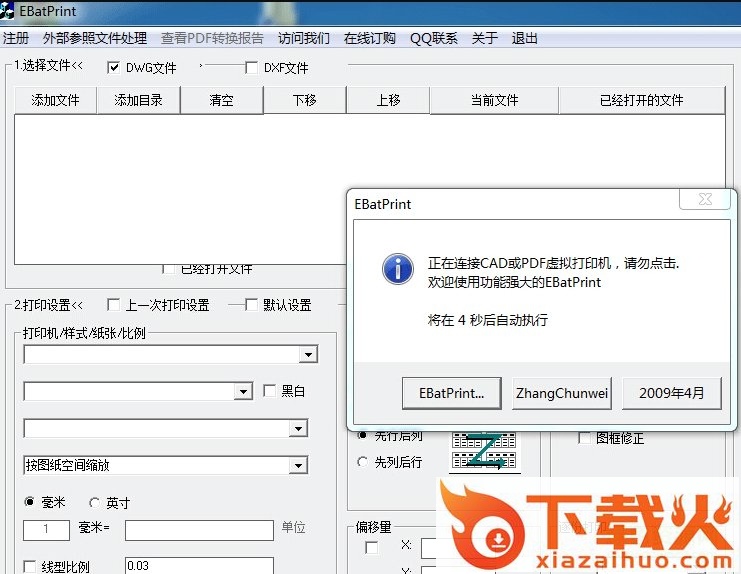The width and height of the screenshot is (741, 574).
Task: Click the 添加文件 button
Action: click(55, 100)
